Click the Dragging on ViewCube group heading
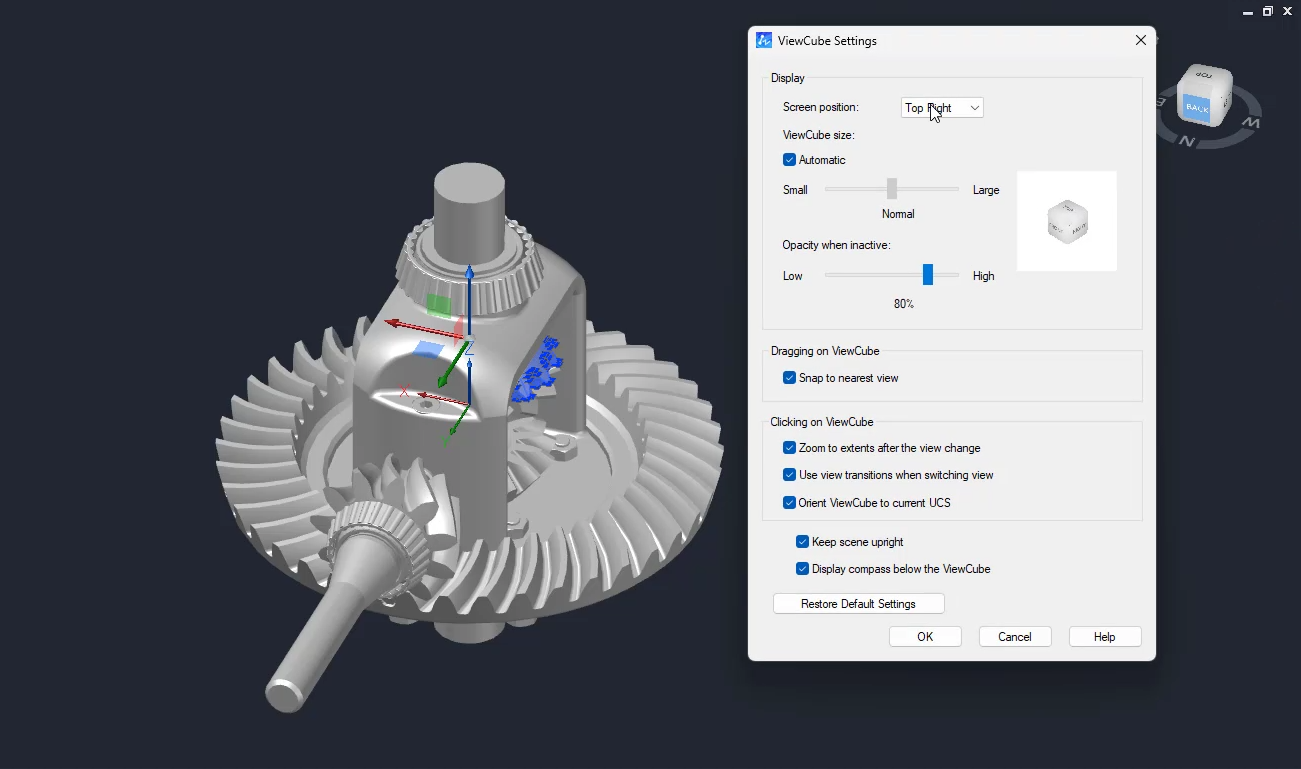1301x769 pixels. click(825, 351)
